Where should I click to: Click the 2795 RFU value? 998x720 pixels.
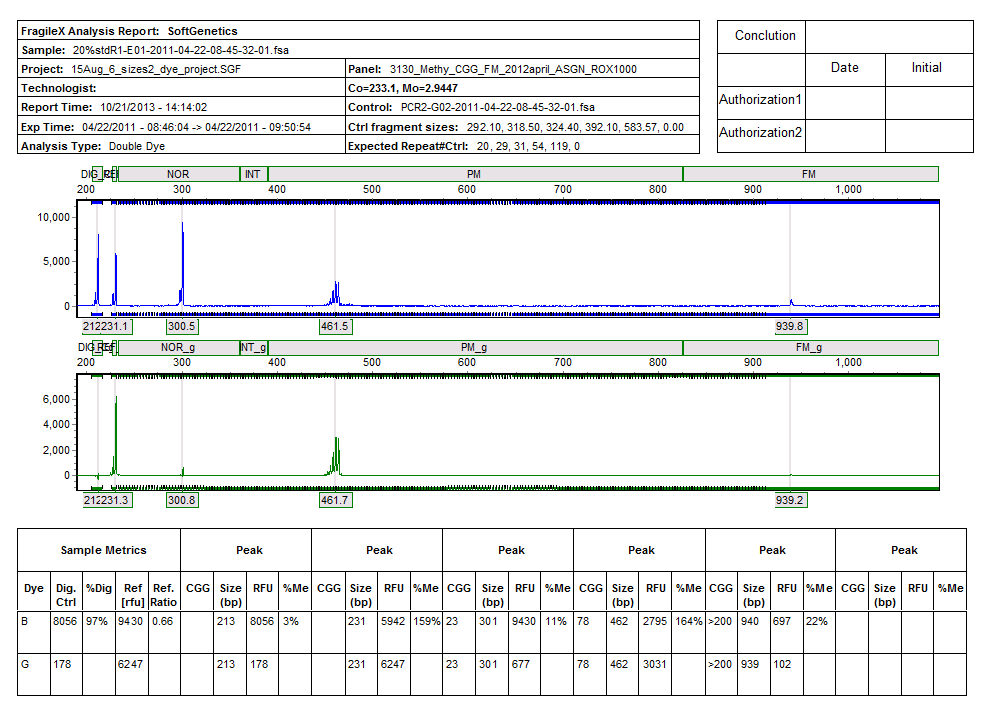click(654, 621)
